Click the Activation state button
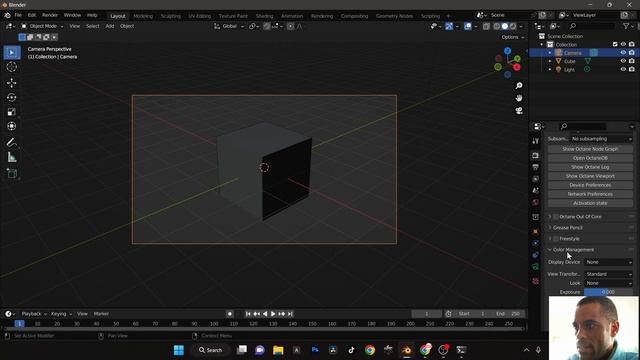Viewport: 640px width, 360px height. click(590, 203)
